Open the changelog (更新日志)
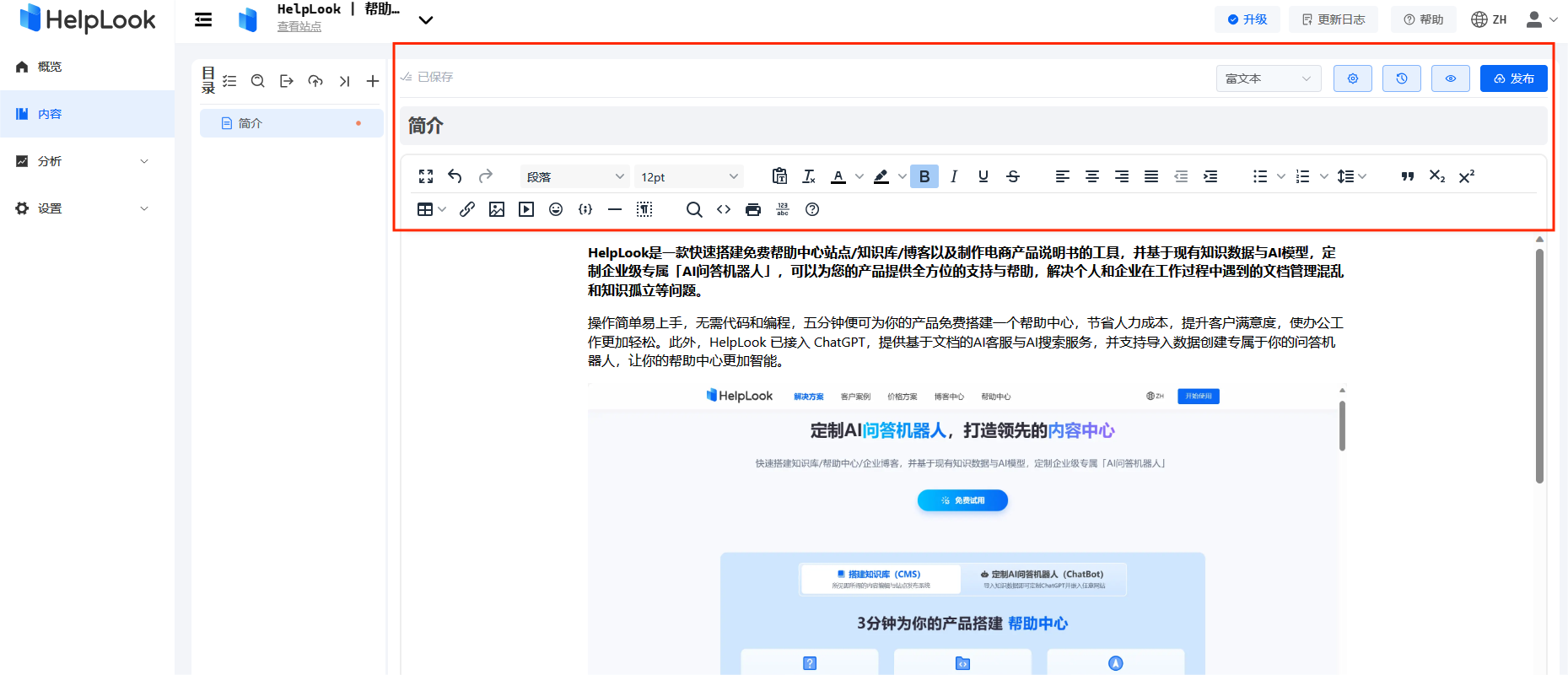 click(x=1334, y=19)
